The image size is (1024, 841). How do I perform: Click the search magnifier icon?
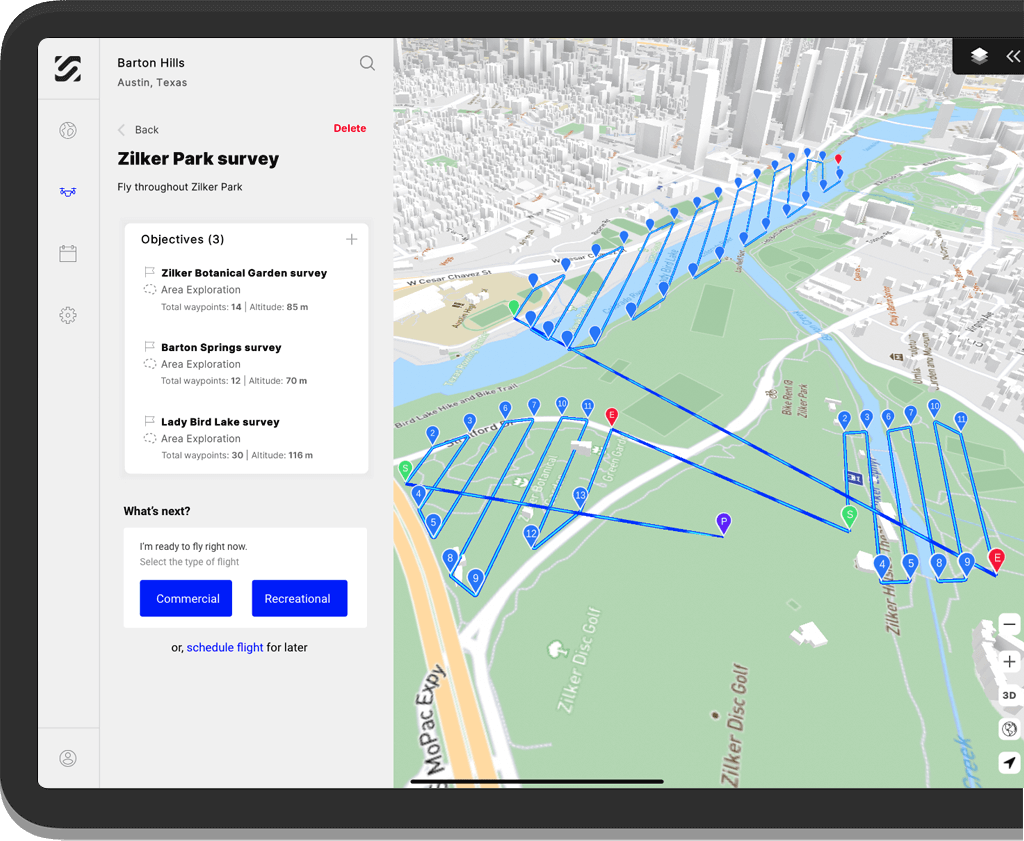coord(367,63)
